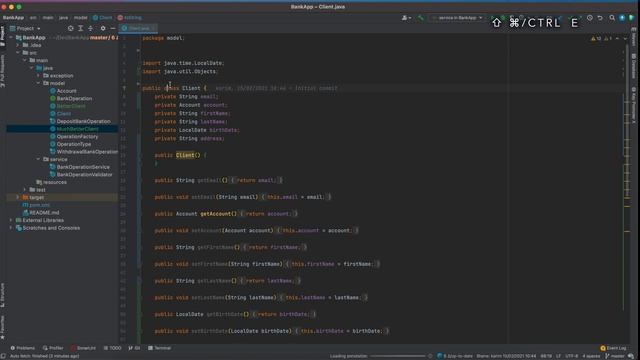Expand External Libraries node
Image resolution: width=640 pixels, height=360 pixels.
11,220
